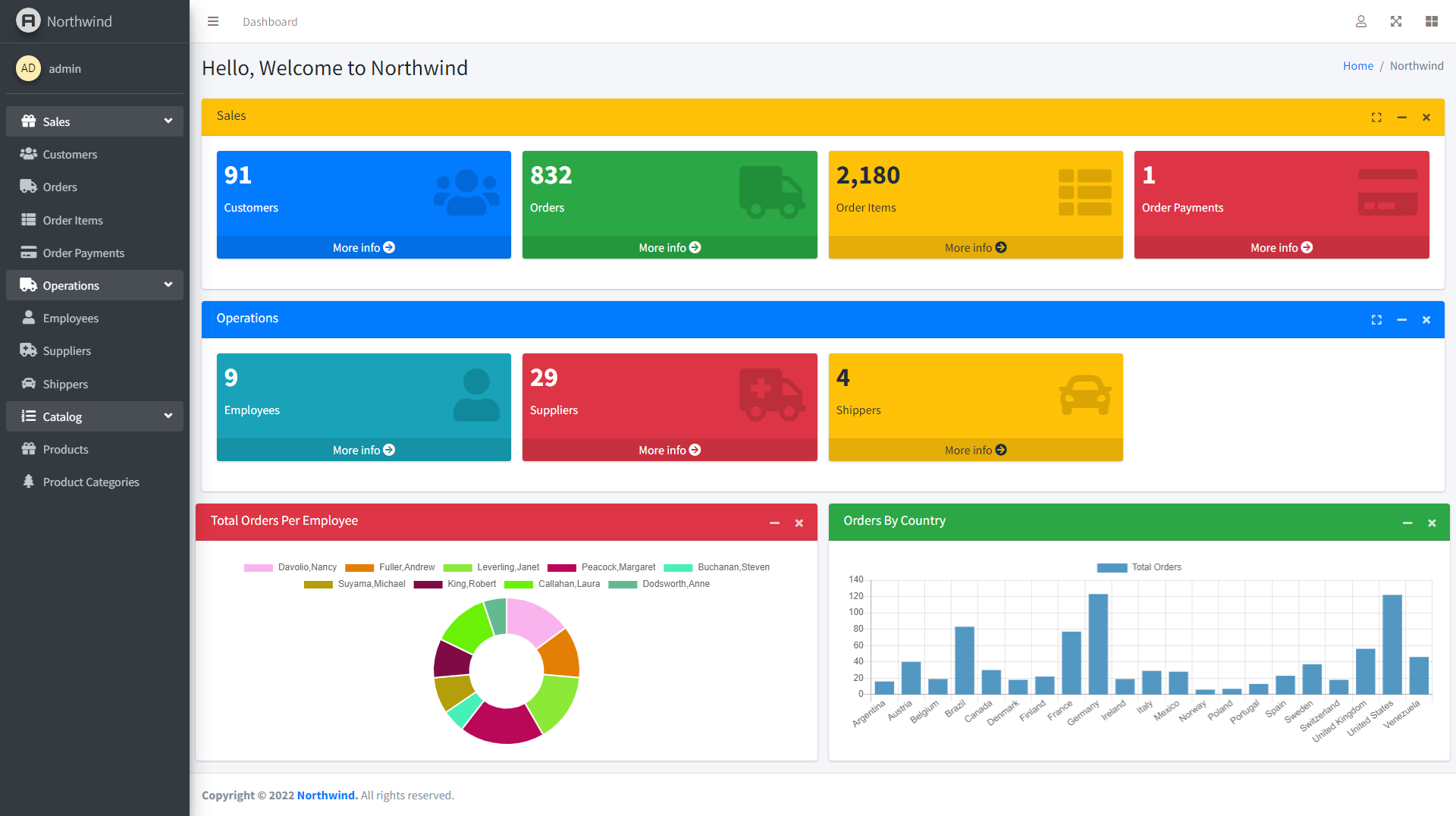The width and height of the screenshot is (1456, 816).
Task: Maximize the Sales panel
Action: [1376, 118]
